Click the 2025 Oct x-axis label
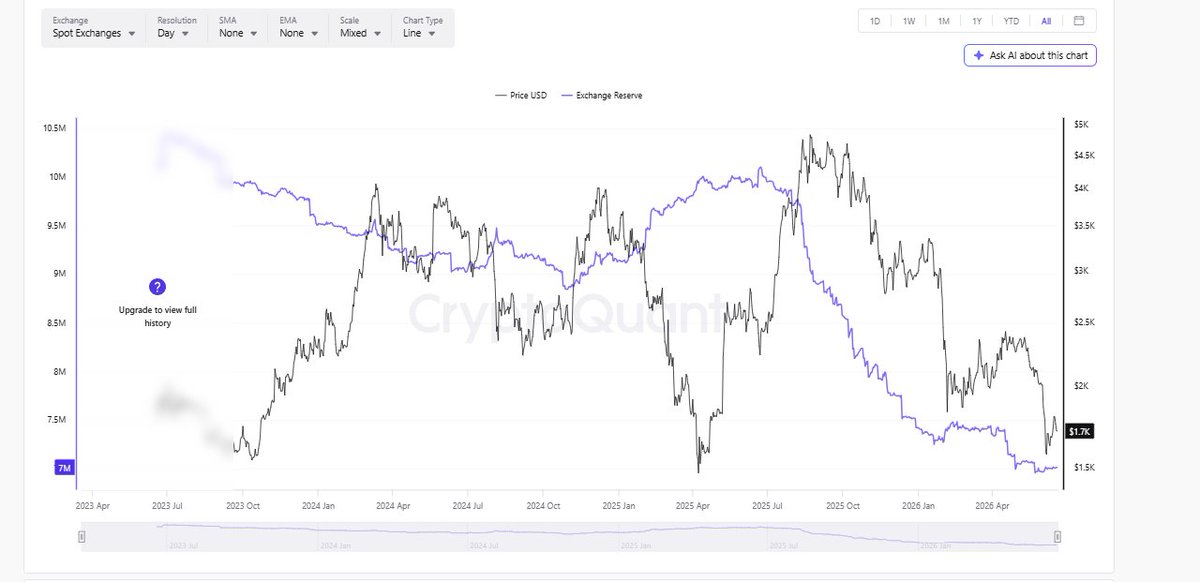This screenshot has height=582, width=1200. (x=841, y=506)
